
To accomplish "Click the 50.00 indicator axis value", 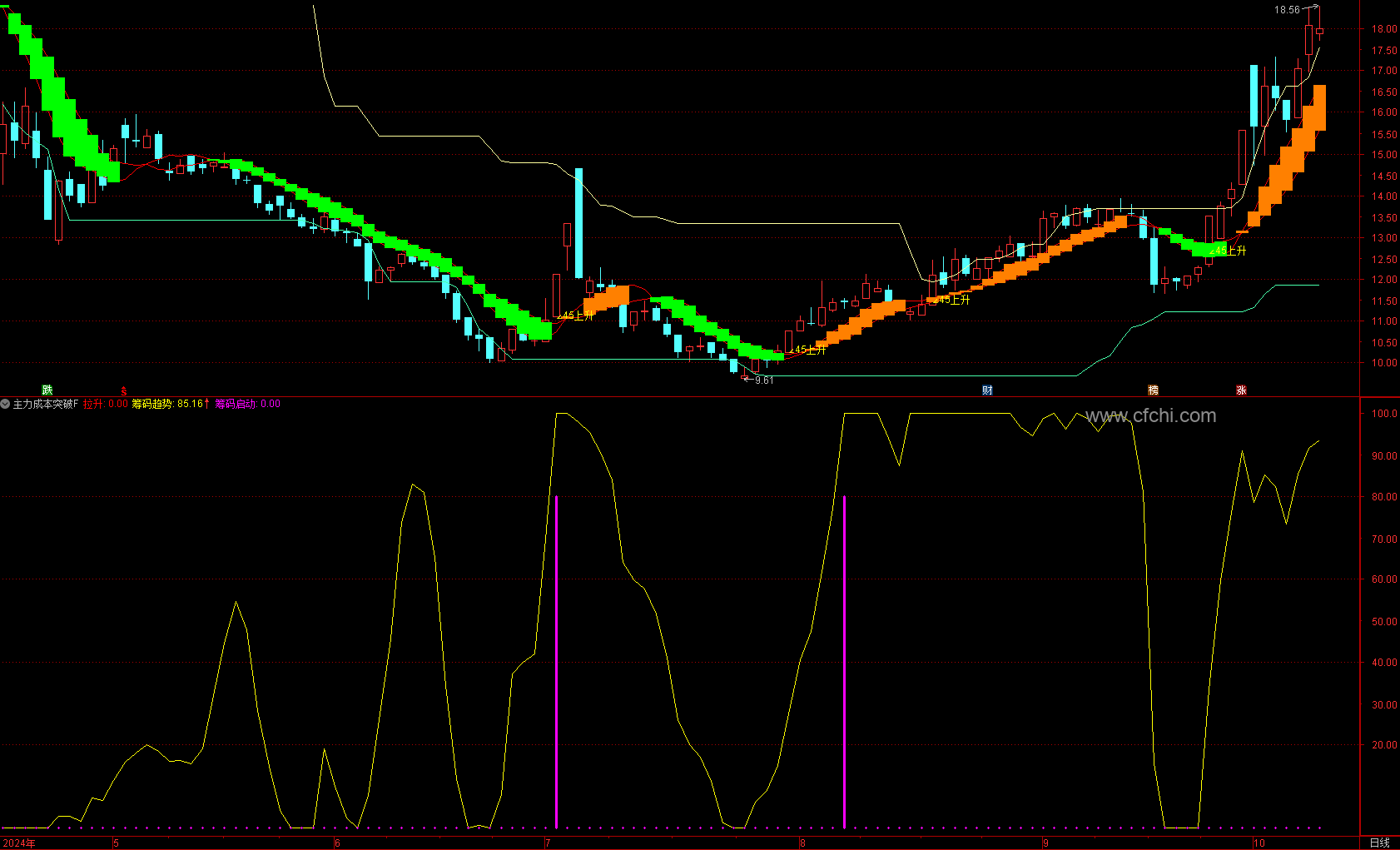I will pyautogui.click(x=1384, y=622).
